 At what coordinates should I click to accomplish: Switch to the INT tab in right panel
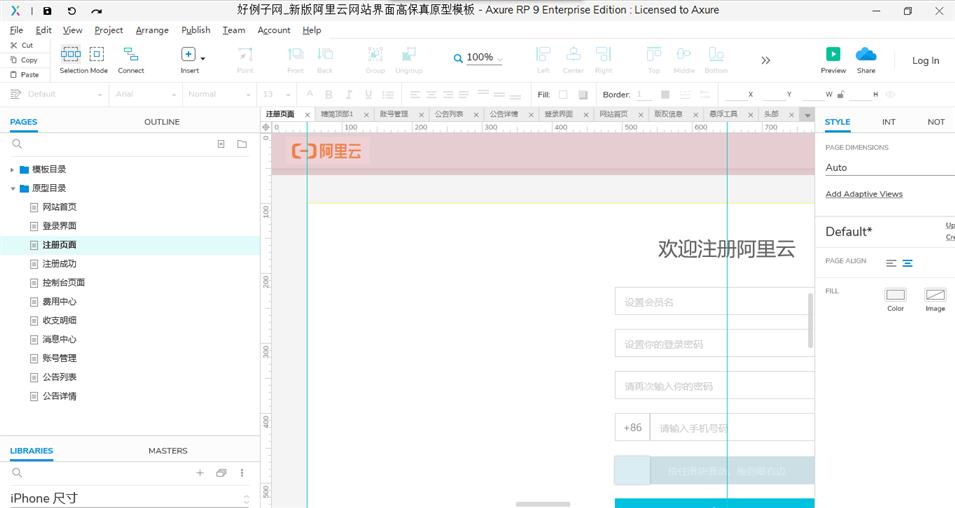(x=889, y=122)
